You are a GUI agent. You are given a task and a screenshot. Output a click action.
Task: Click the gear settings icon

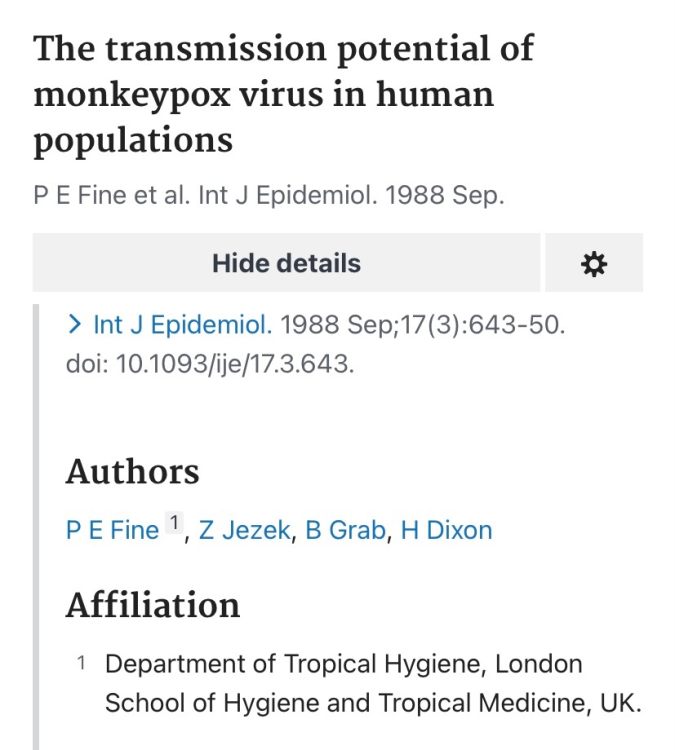click(x=594, y=264)
